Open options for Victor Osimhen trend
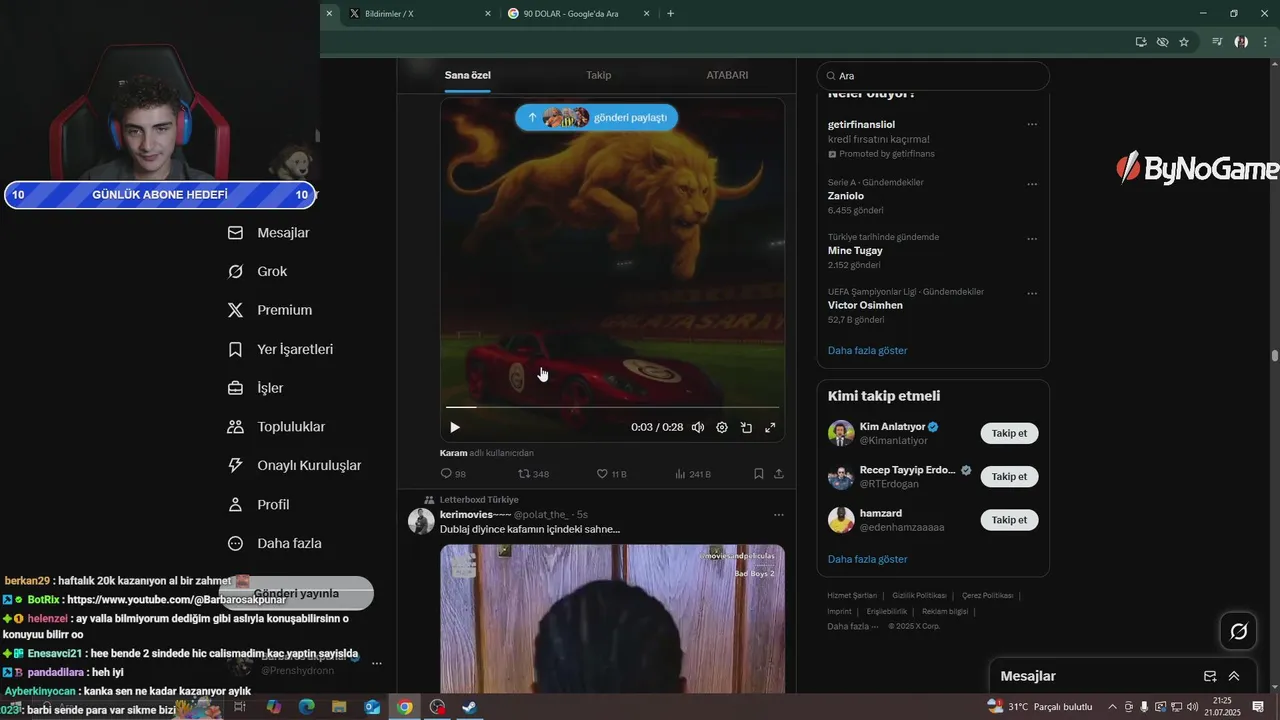This screenshot has height=720, width=1280. [1032, 294]
